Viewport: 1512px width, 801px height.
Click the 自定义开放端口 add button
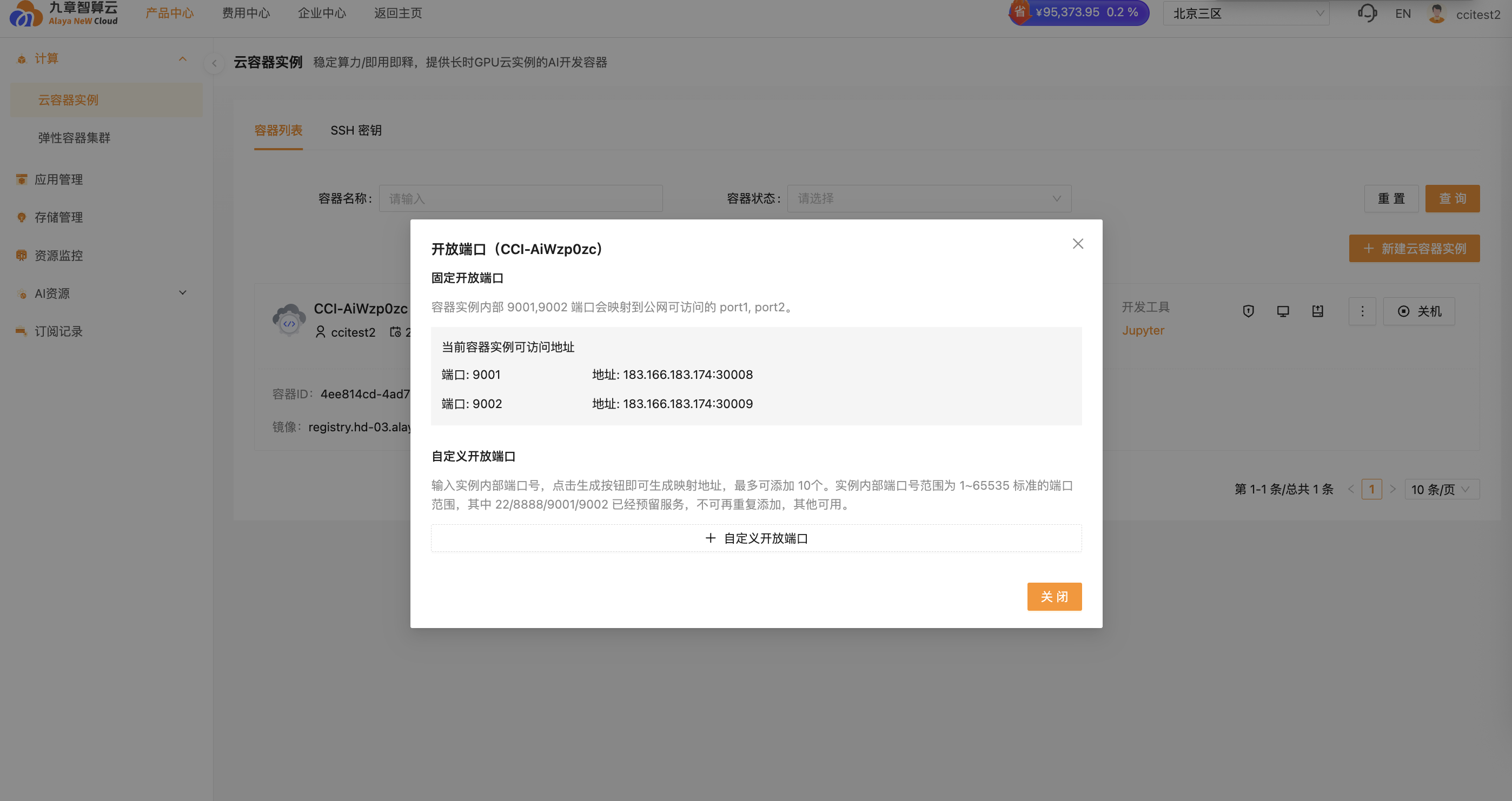pos(755,538)
